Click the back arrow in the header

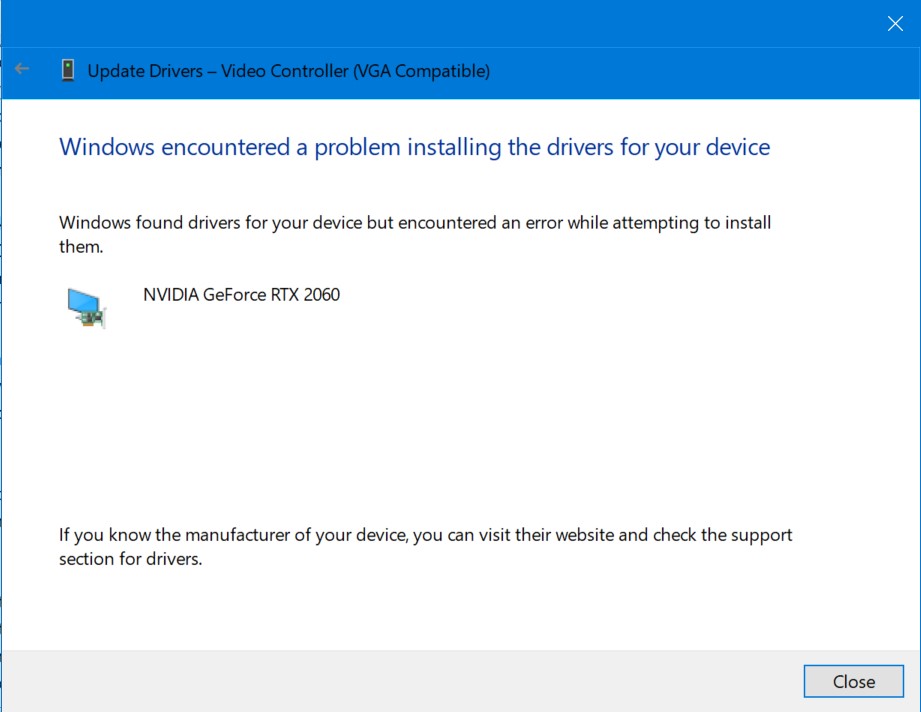click(22, 69)
